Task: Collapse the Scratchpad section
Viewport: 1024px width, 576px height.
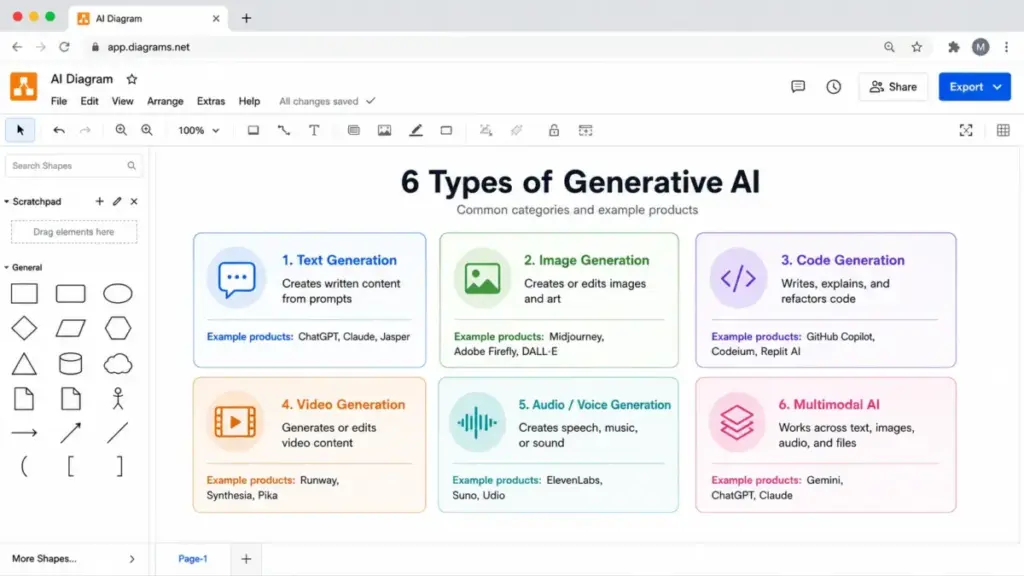Action: [x=7, y=201]
